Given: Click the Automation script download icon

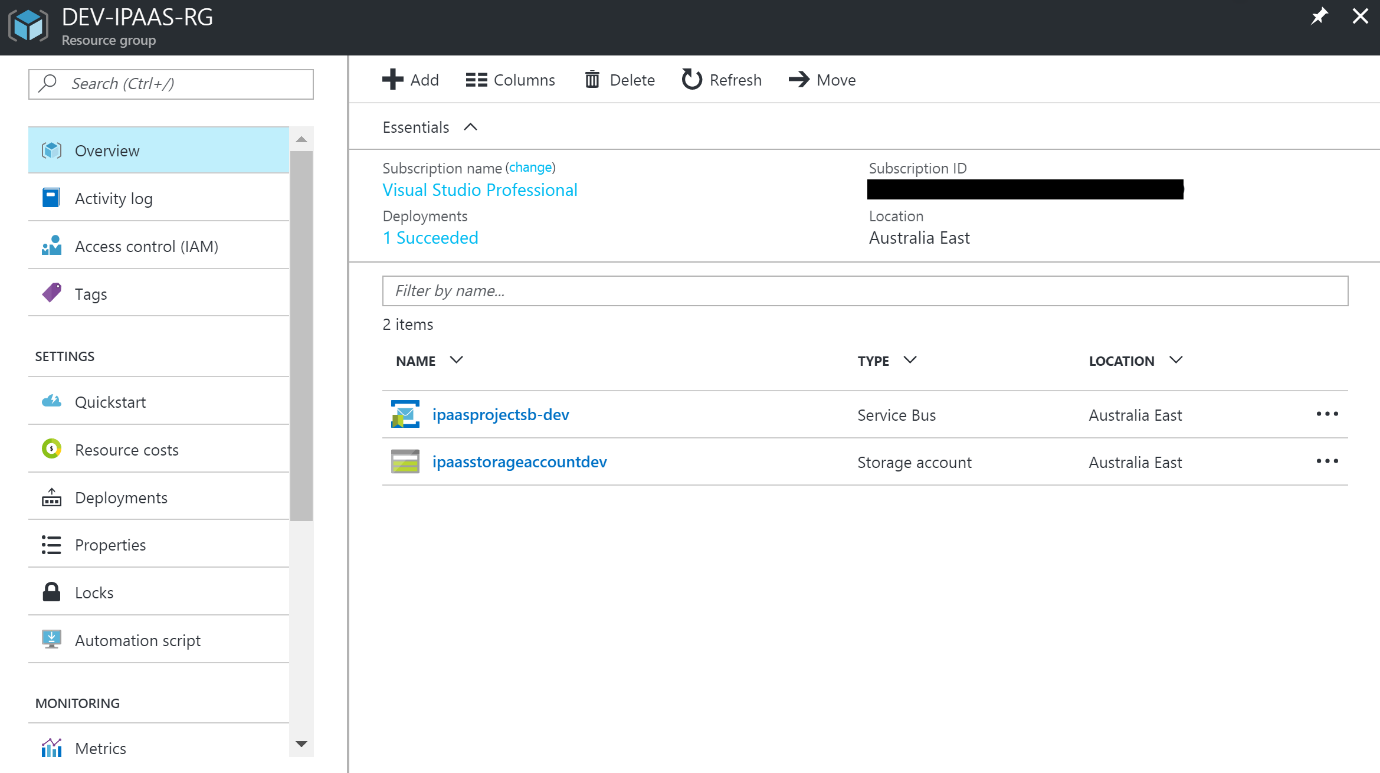Looking at the screenshot, I should point(51,640).
